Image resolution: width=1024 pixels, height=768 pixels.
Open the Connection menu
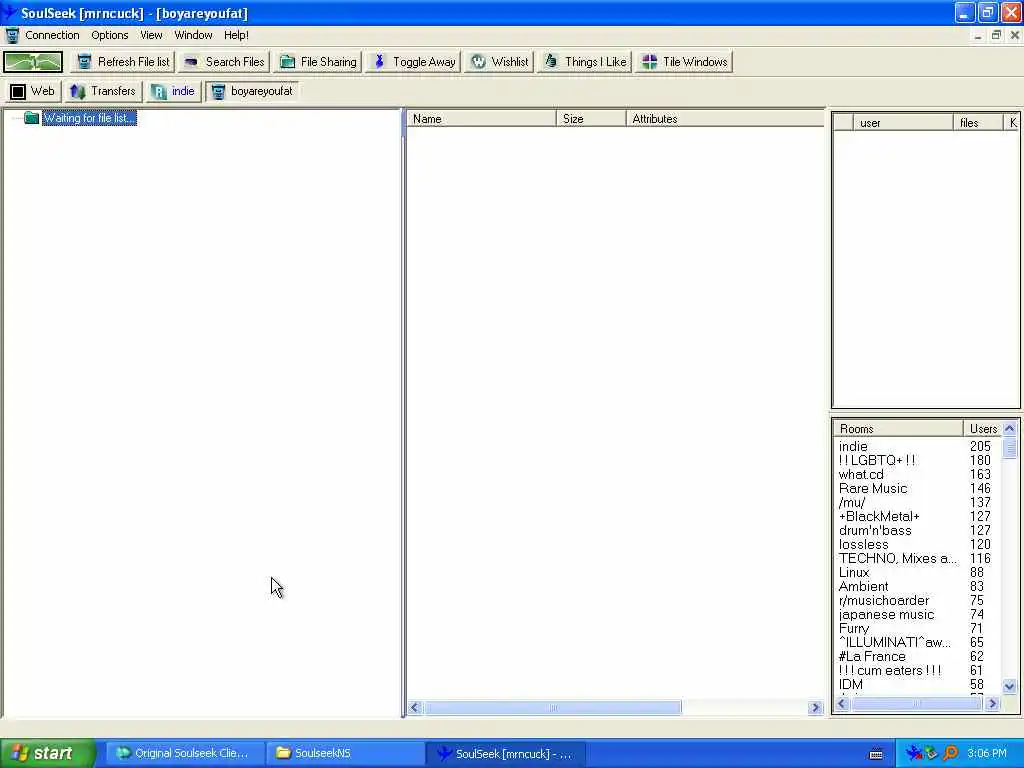click(52, 35)
